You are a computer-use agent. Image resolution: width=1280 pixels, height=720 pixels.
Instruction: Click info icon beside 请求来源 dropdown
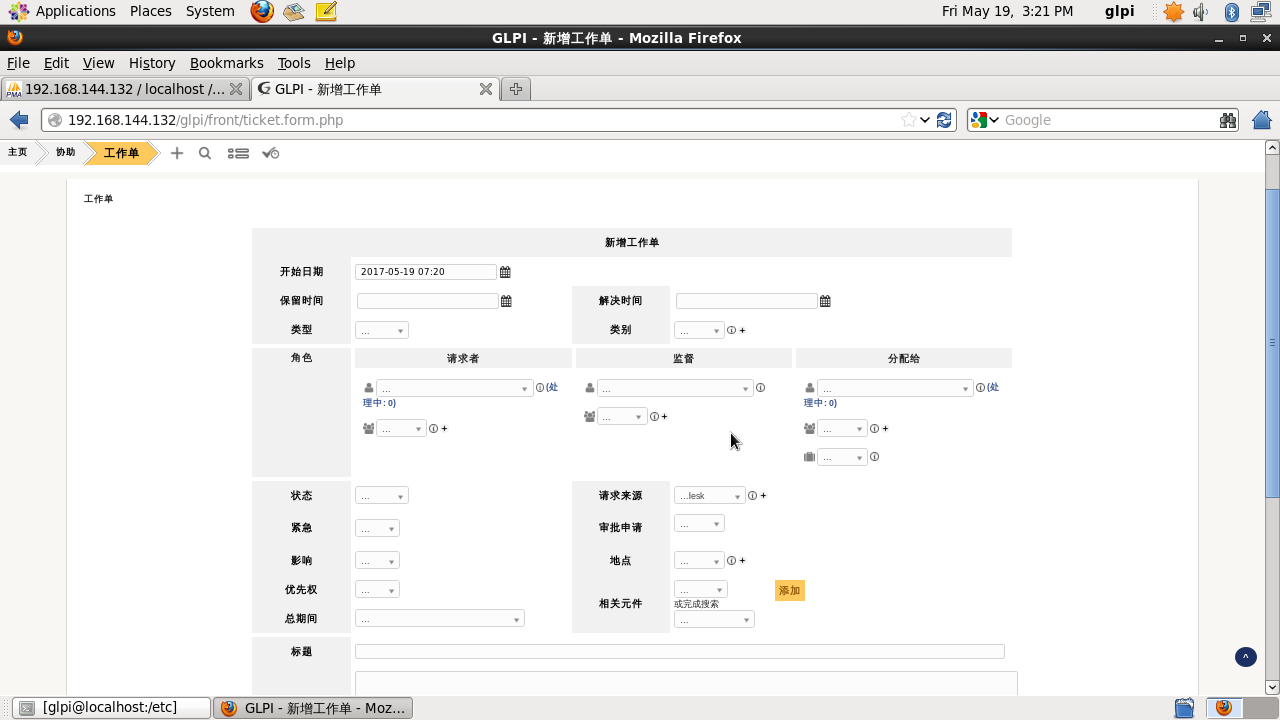pos(752,496)
